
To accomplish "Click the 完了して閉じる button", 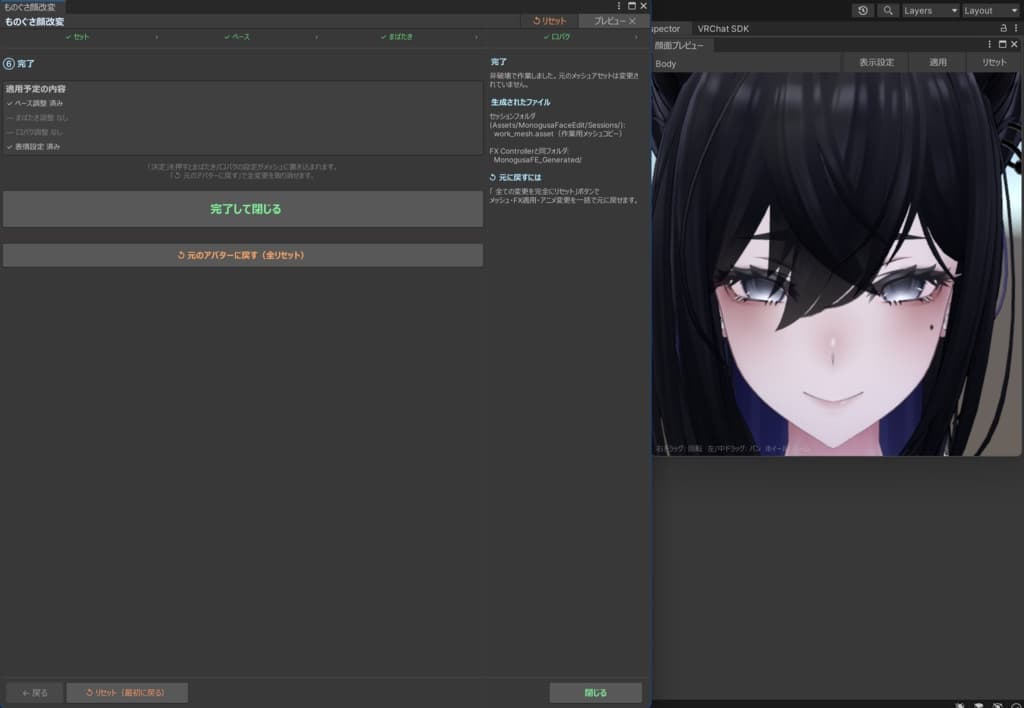I will point(243,209).
